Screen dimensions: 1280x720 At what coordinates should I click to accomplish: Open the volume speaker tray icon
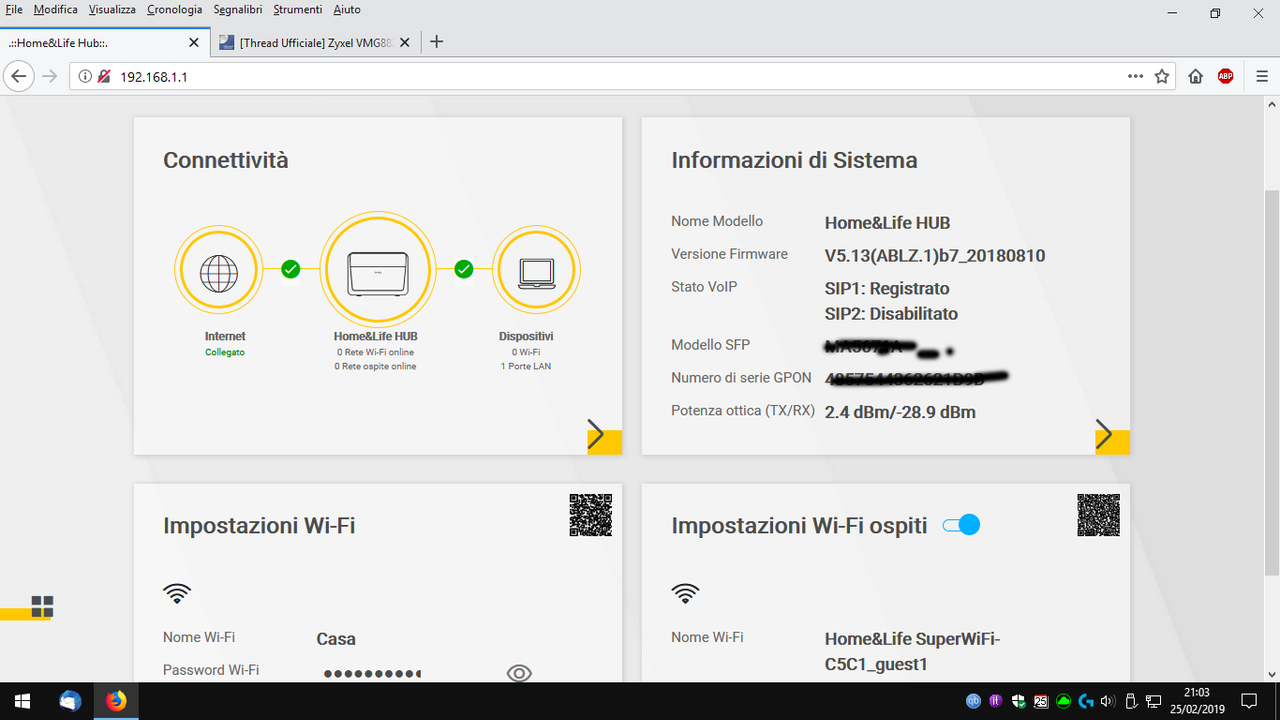(1108, 701)
